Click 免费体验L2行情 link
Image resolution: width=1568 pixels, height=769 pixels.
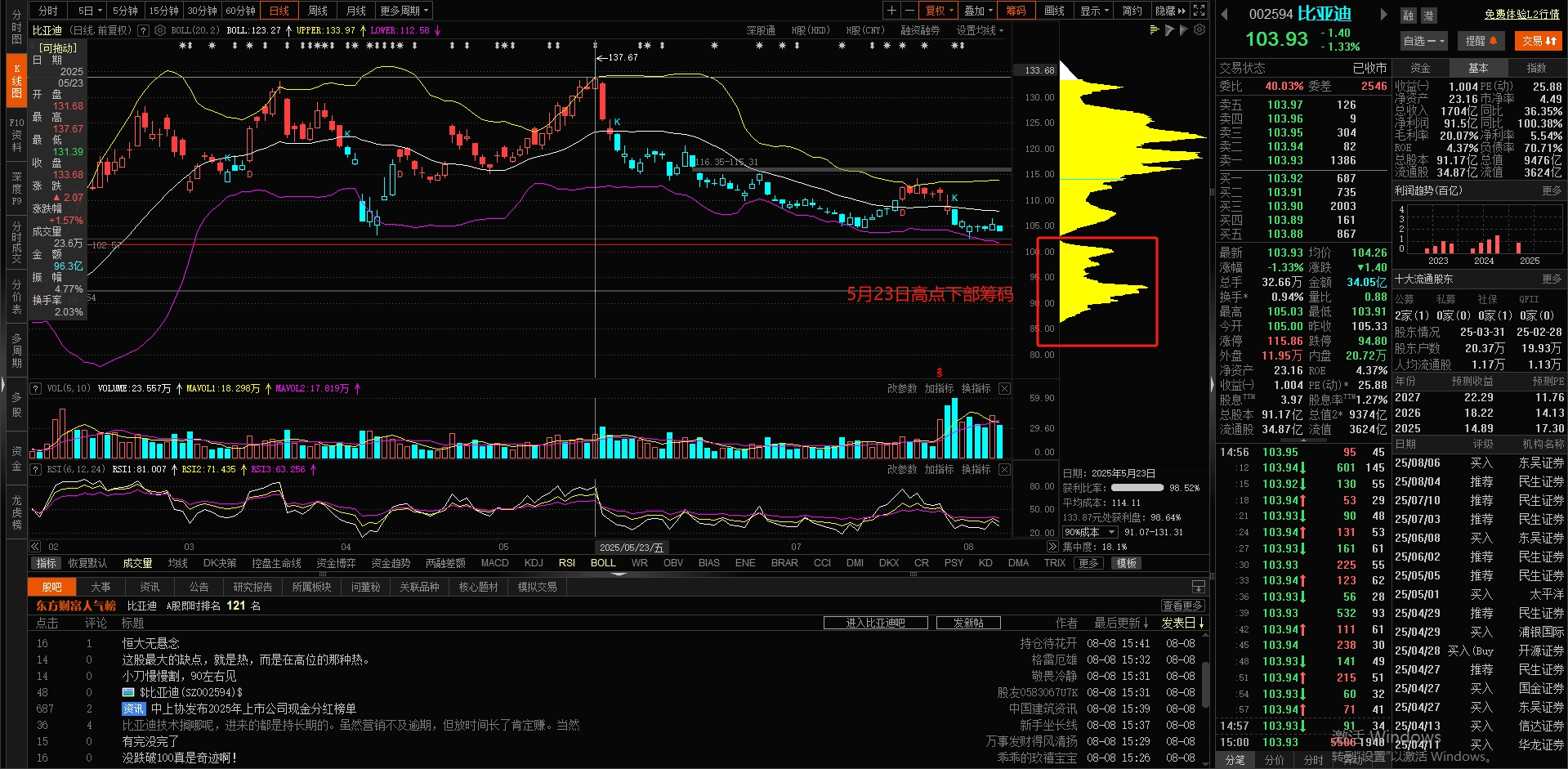pyautogui.click(x=1522, y=14)
